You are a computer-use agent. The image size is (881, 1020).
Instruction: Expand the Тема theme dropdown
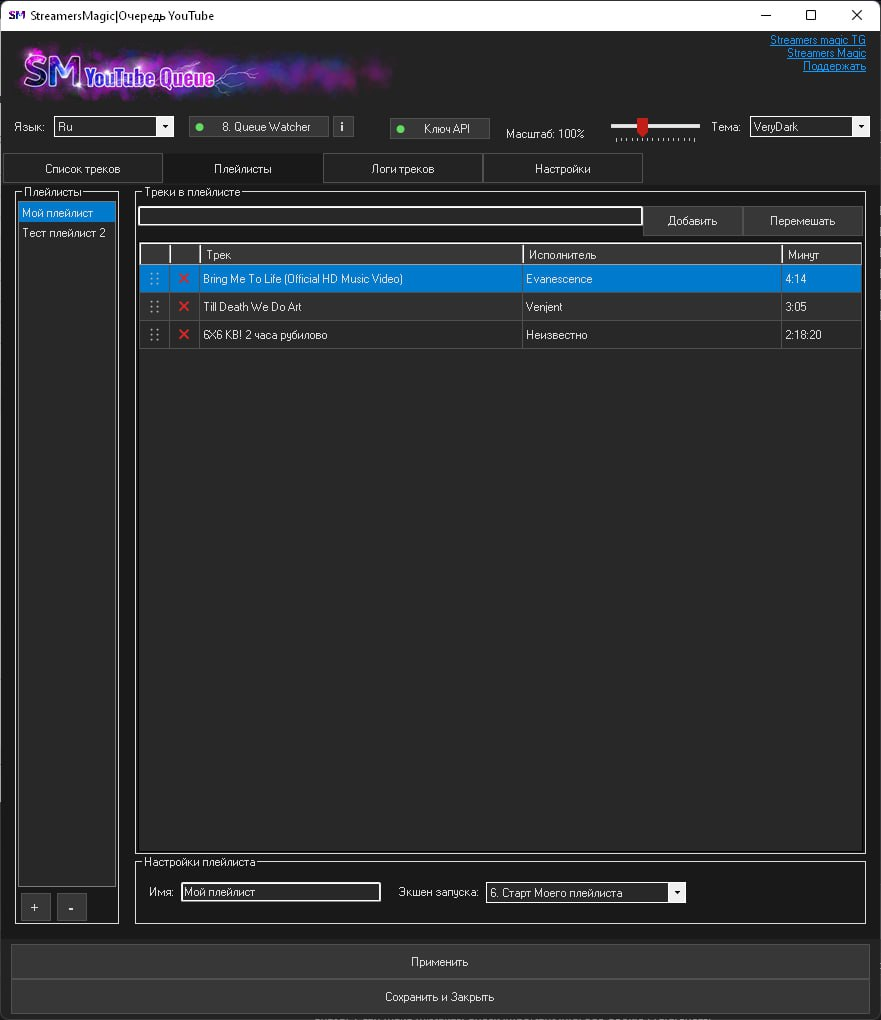[x=861, y=127]
